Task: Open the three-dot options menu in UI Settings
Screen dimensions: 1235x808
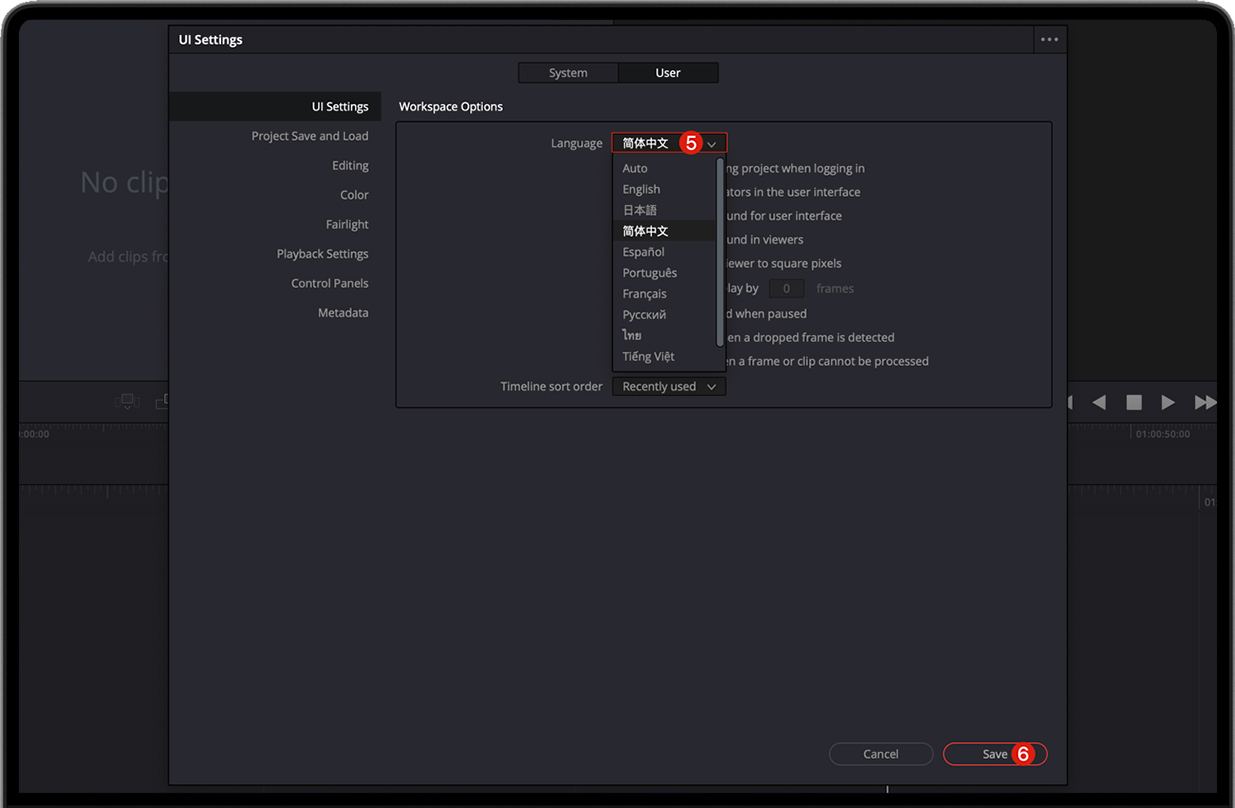Action: click(x=1049, y=40)
